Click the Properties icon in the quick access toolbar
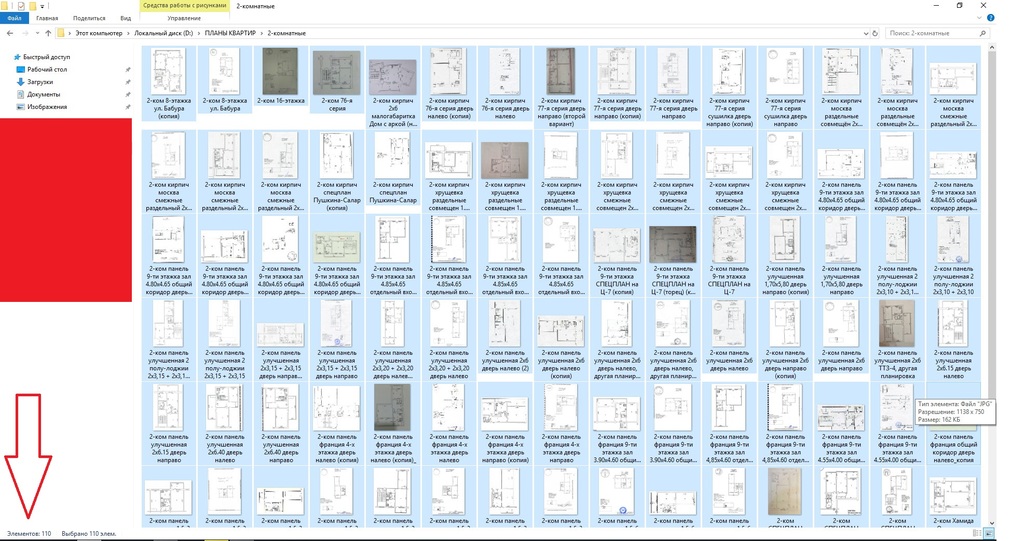Image resolution: width=1024 pixels, height=541 pixels. 20,5
